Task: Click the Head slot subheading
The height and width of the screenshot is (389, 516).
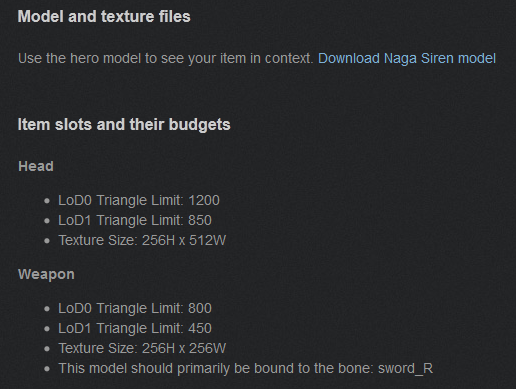Action: pyautogui.click(x=36, y=166)
